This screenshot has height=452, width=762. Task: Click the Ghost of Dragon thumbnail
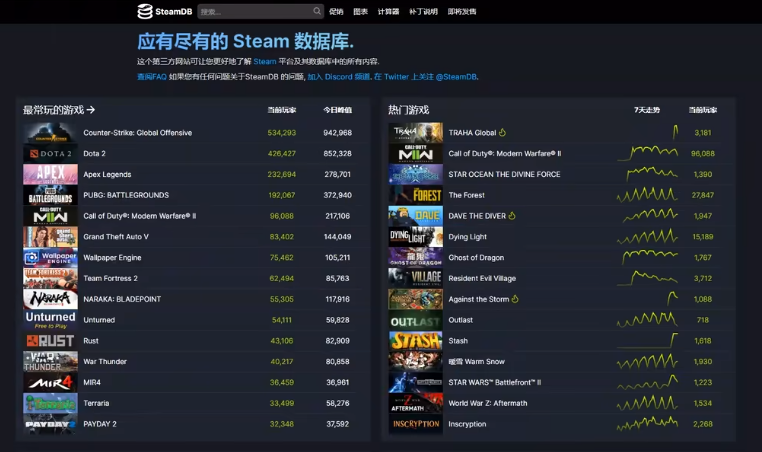pyautogui.click(x=416, y=258)
